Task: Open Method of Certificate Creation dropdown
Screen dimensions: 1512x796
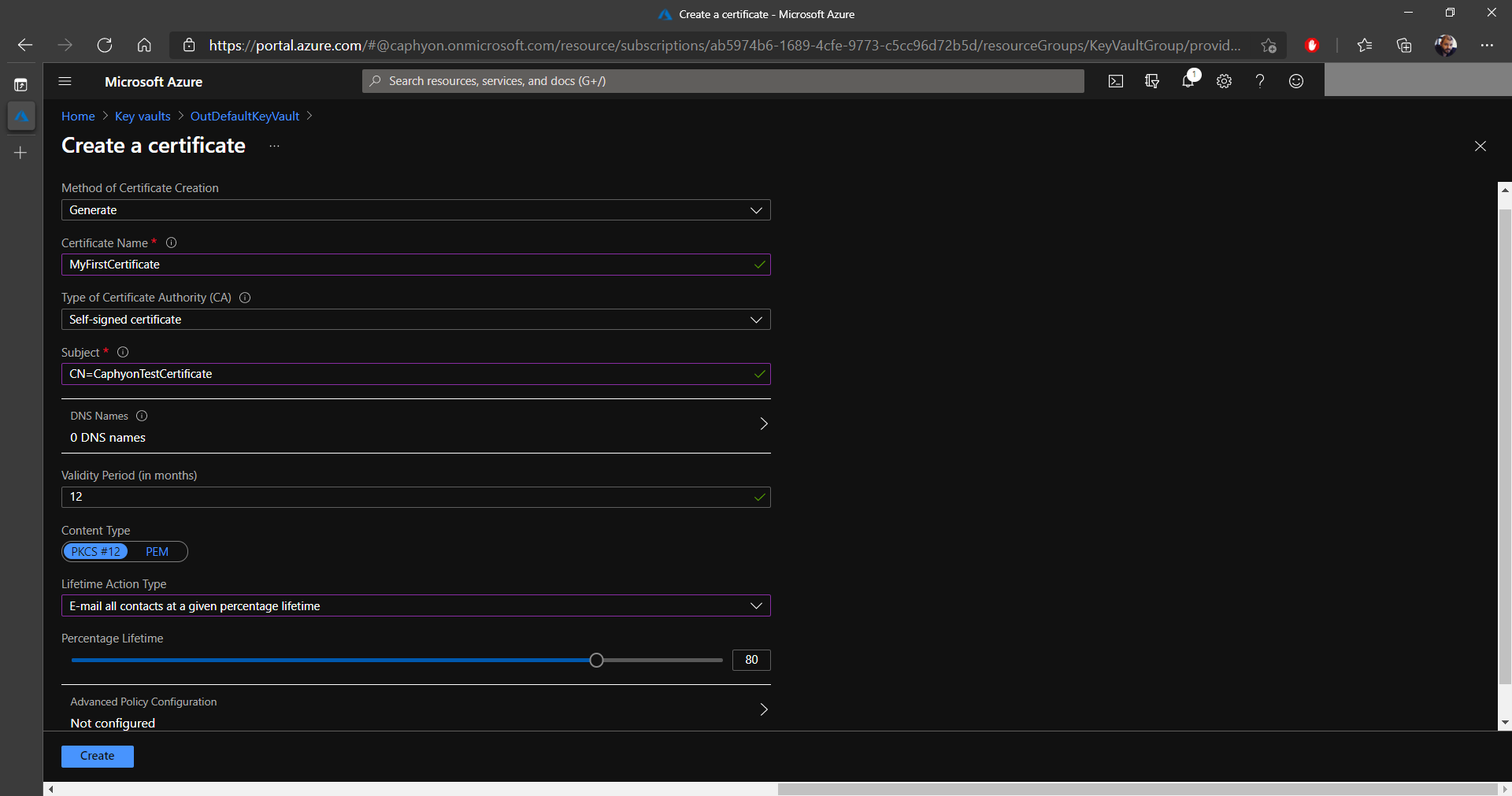Action: pyautogui.click(x=416, y=210)
